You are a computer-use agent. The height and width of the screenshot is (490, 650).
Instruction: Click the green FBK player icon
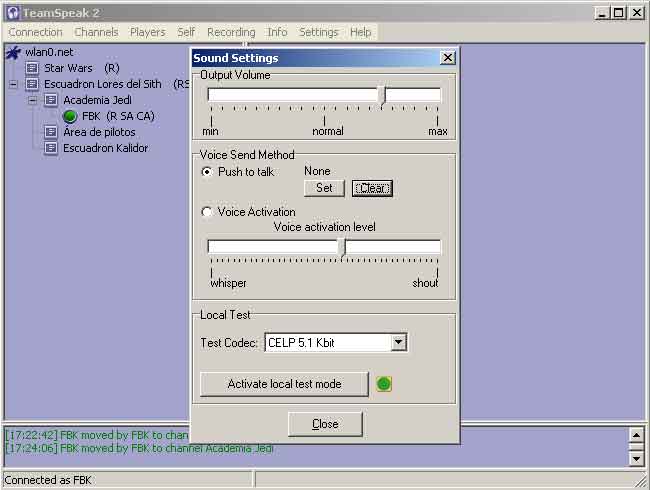click(69, 116)
